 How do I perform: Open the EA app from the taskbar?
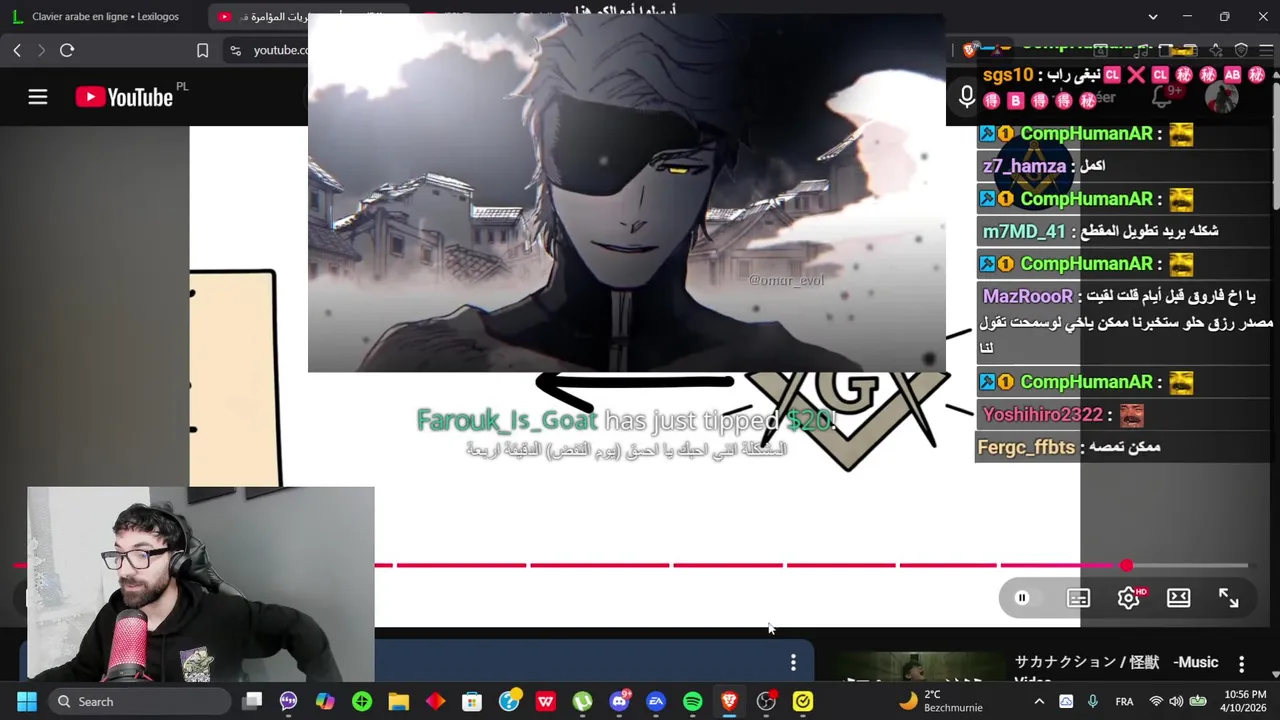656,701
